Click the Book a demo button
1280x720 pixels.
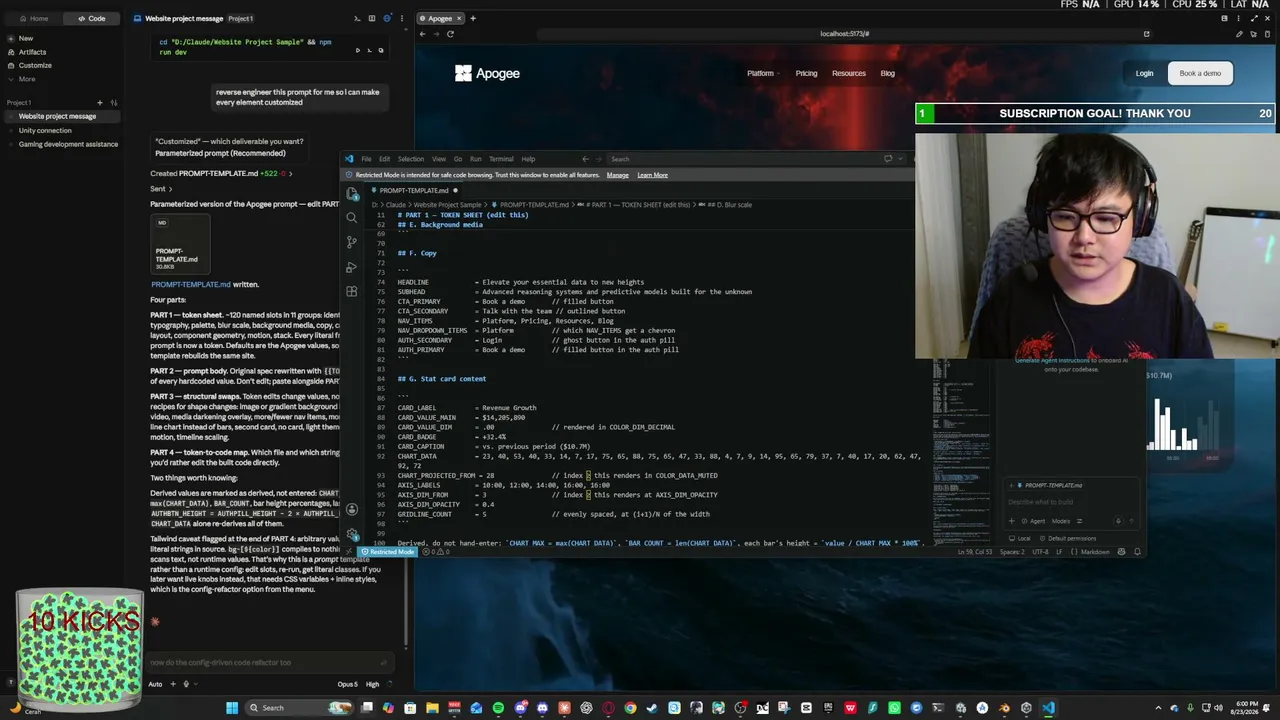[x=1200, y=73]
